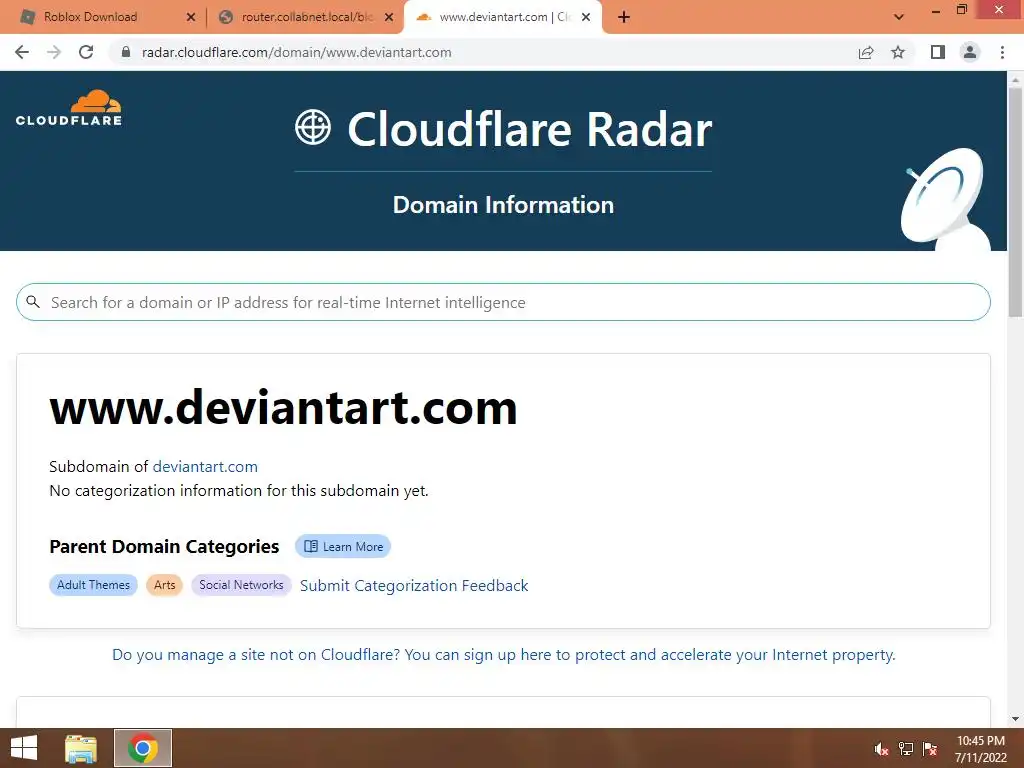Click the www.deviantart.com heading

click(283, 407)
